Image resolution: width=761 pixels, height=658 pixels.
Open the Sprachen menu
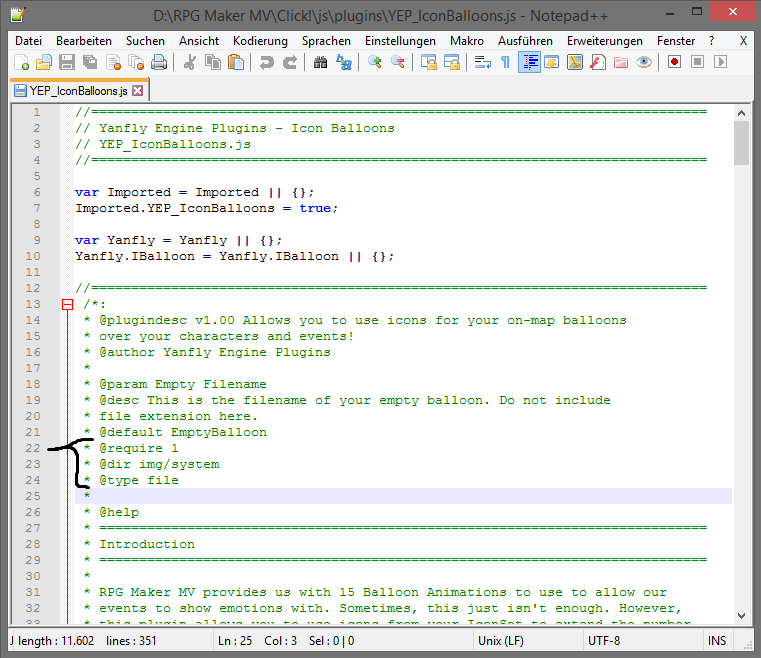coord(326,41)
